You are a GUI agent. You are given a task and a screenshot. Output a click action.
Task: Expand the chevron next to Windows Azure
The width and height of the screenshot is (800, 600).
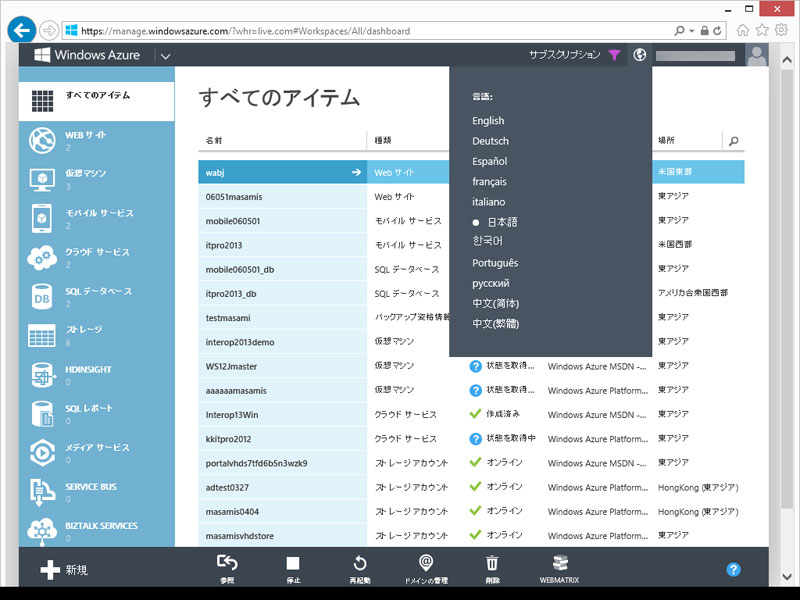coord(165,56)
